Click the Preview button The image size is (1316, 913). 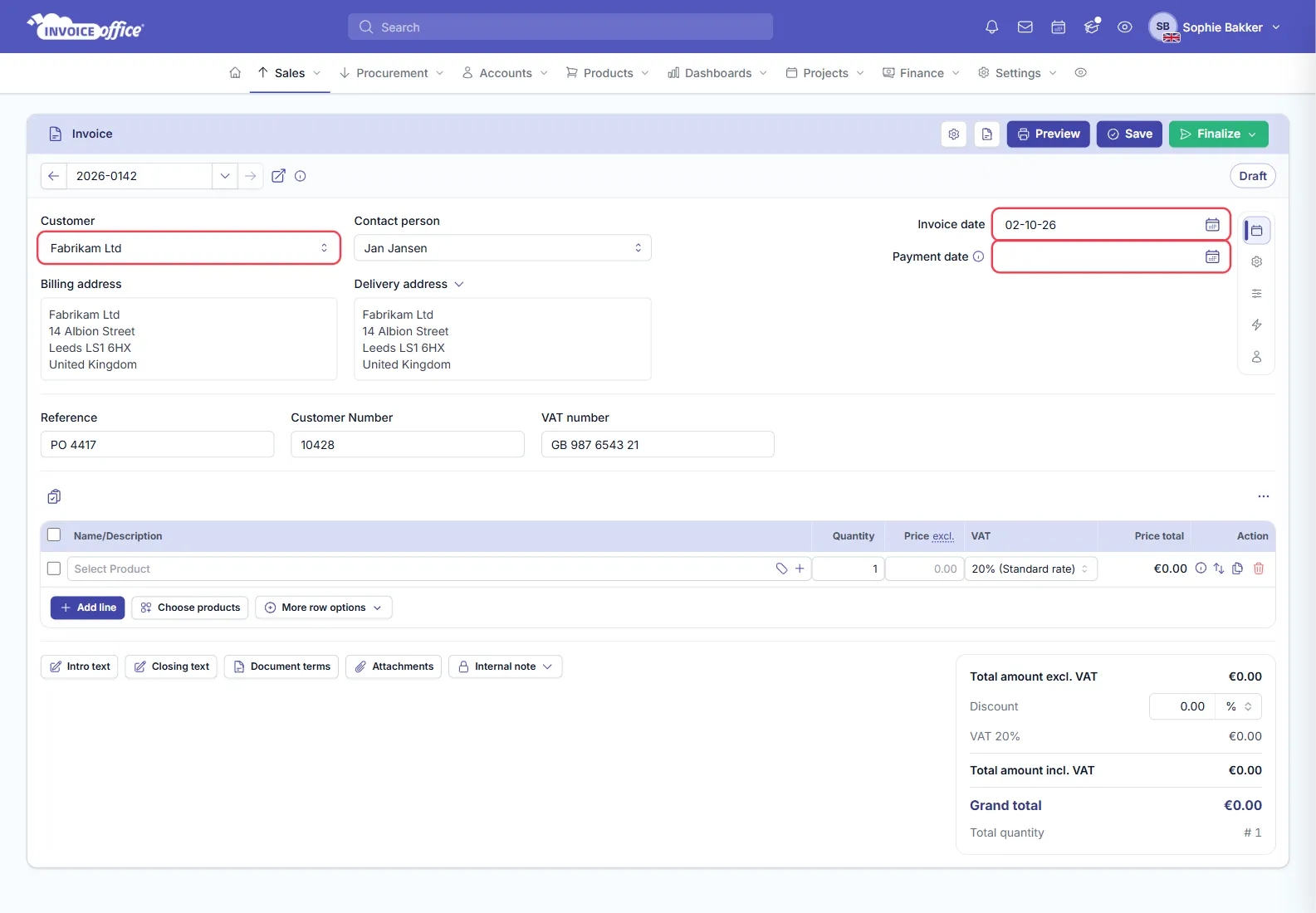pyautogui.click(x=1049, y=134)
